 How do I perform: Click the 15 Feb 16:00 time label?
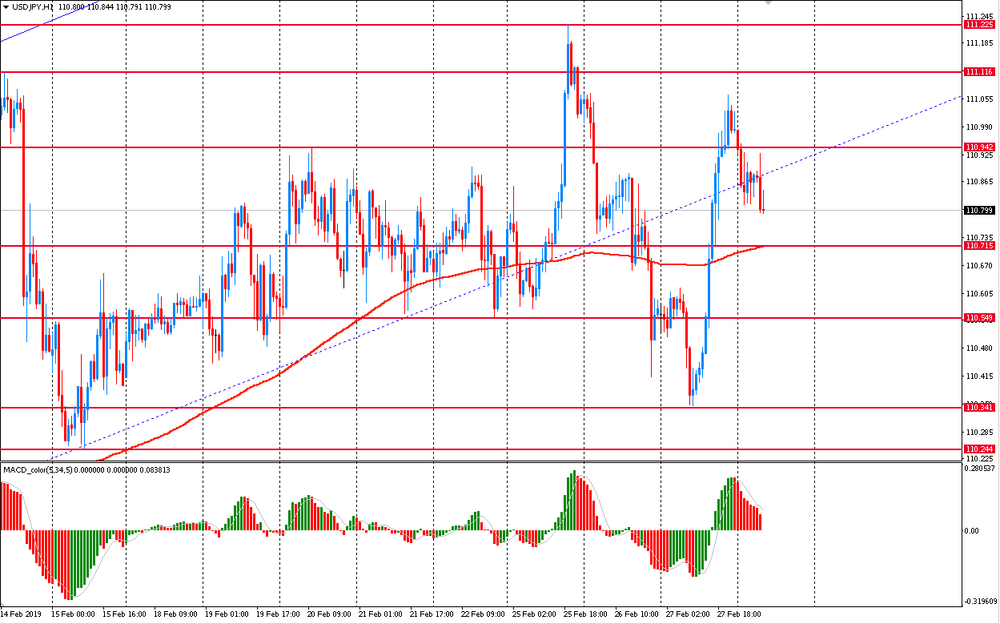tap(124, 614)
